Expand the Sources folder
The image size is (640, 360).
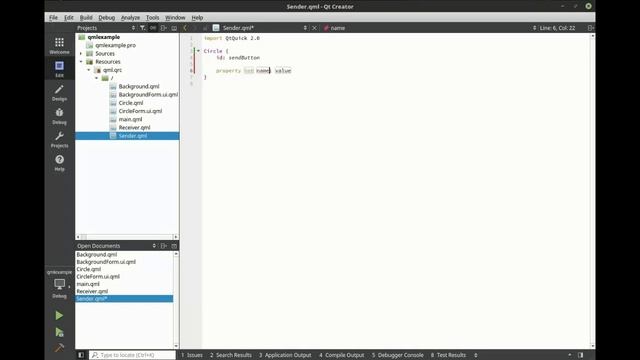(81, 53)
